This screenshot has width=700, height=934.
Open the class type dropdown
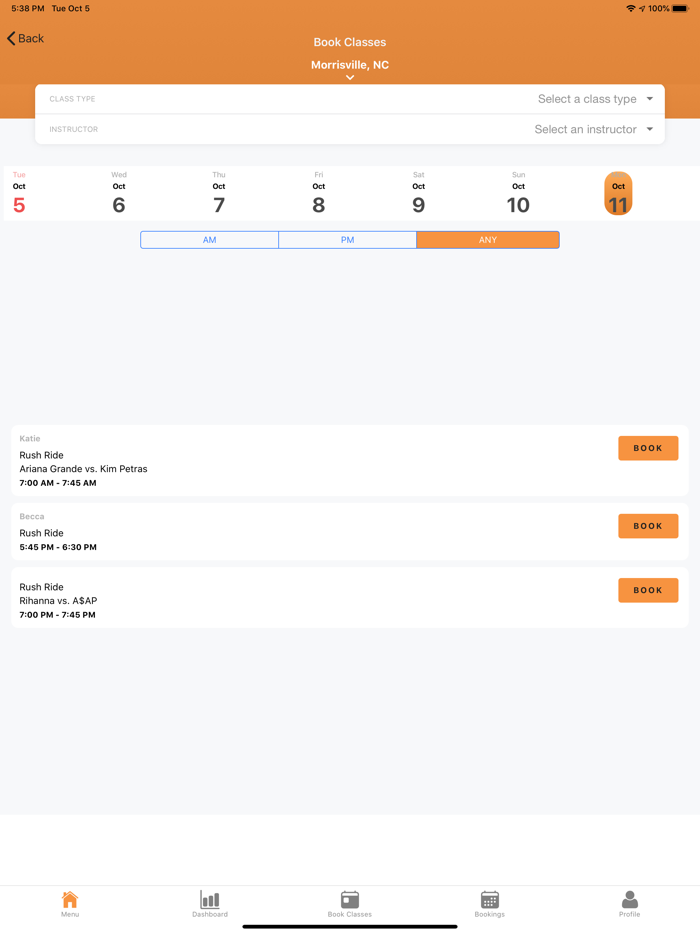595,99
